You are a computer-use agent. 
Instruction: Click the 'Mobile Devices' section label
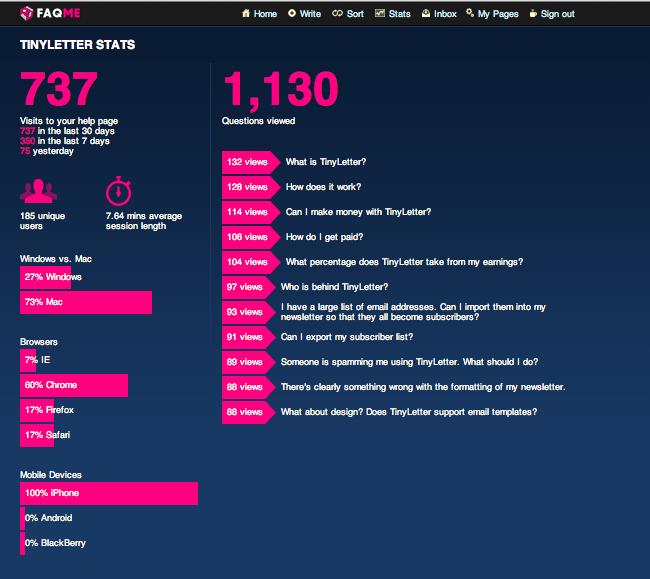tap(51, 475)
